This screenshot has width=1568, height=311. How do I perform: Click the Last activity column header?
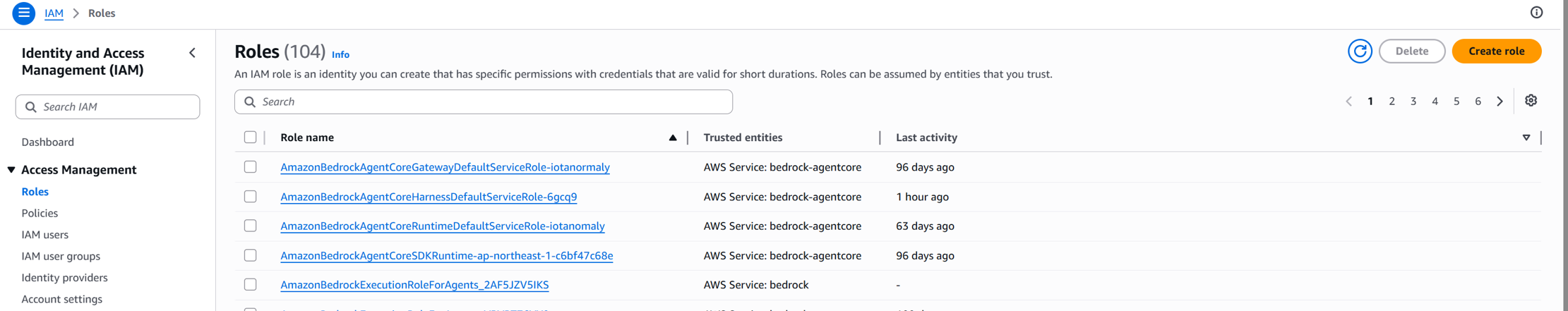tap(926, 138)
